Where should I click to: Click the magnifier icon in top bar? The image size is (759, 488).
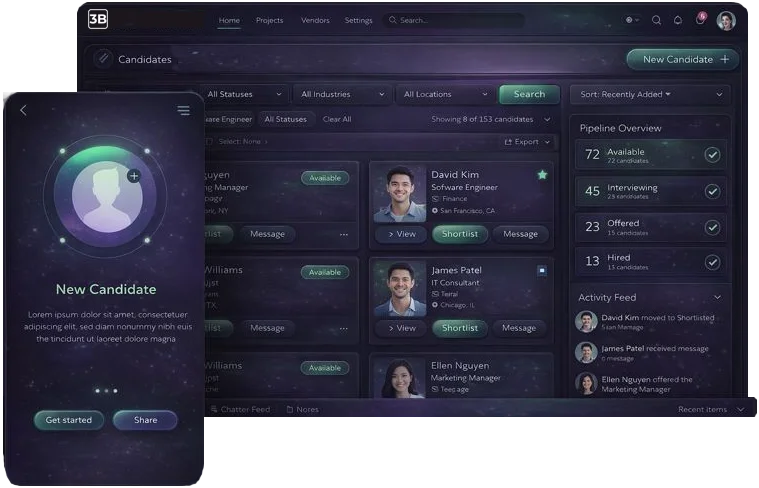point(656,20)
